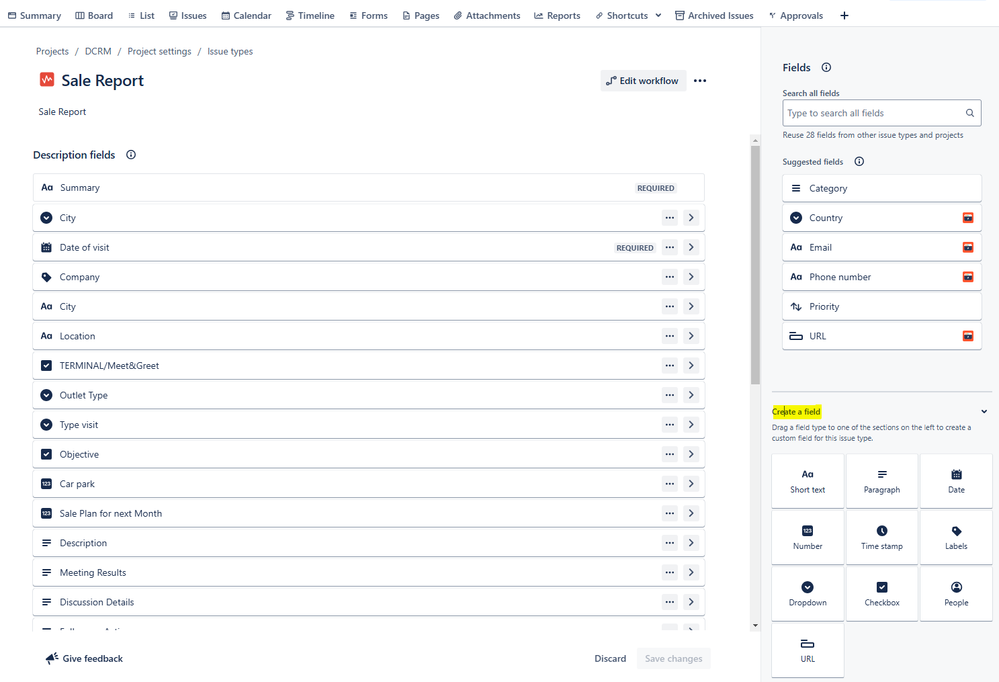Open more options for Company field
Screen dimensions: 999x682
point(670,277)
